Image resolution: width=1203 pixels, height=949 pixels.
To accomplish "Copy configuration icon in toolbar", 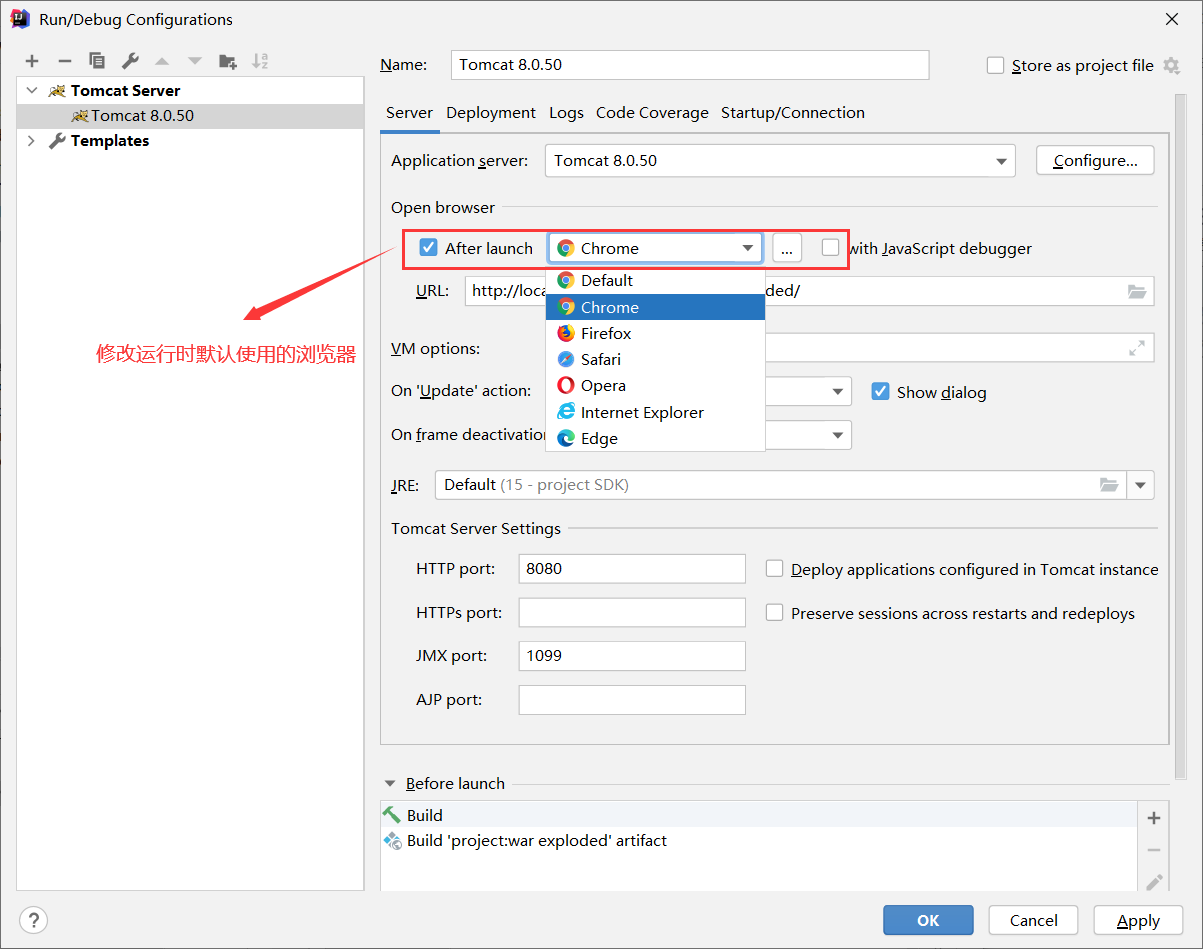I will (x=97, y=61).
